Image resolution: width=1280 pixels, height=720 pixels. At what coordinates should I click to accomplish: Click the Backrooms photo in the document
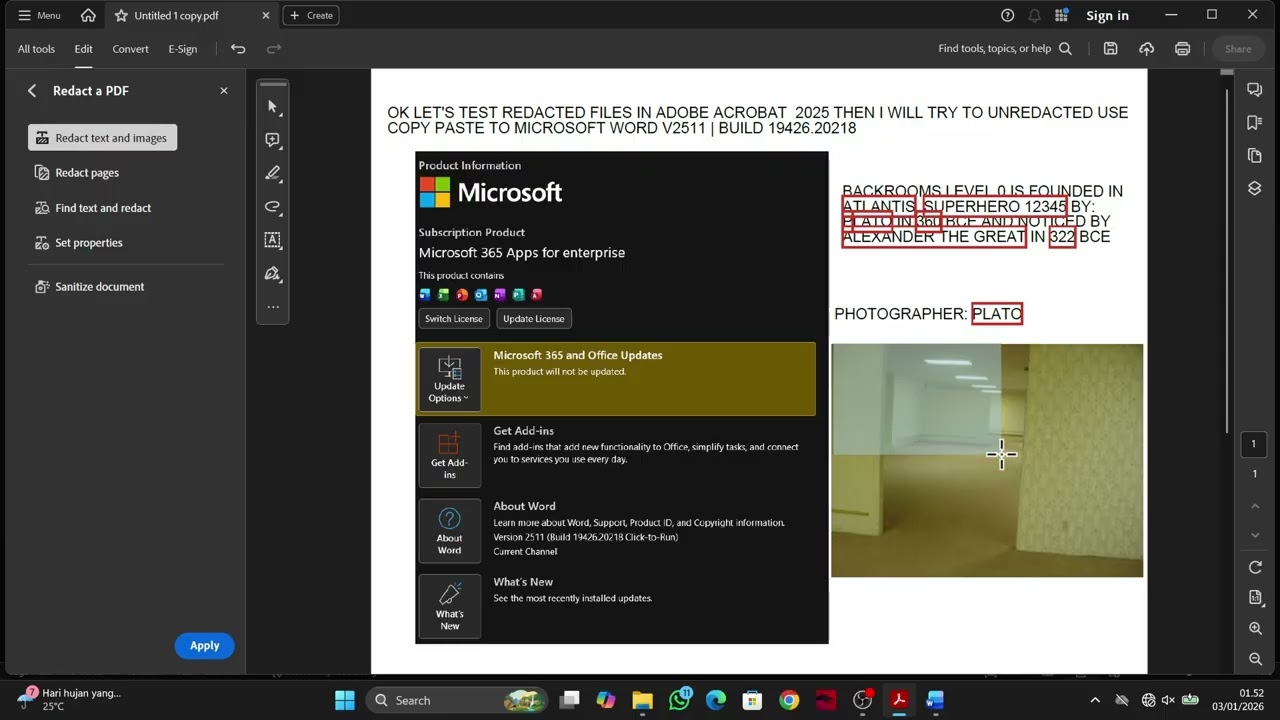[x=987, y=461]
